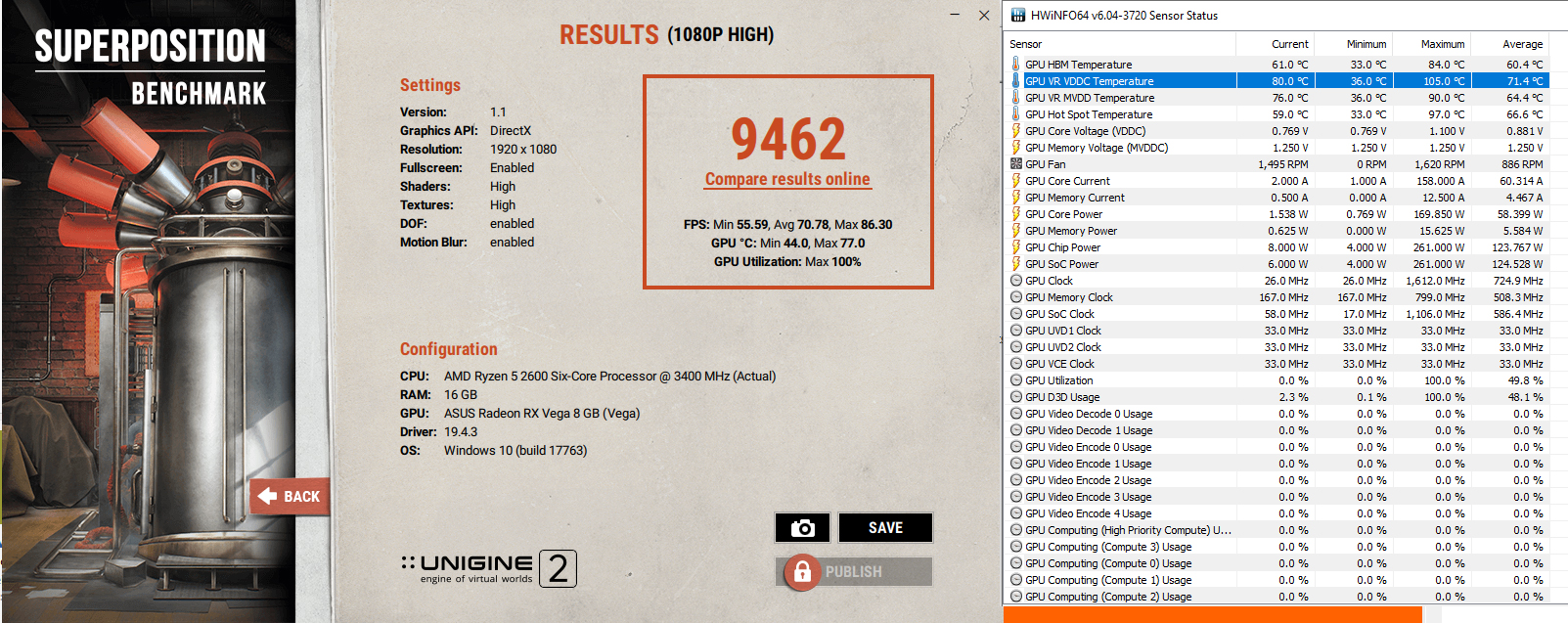Click the GPU Memory Power lightning icon
This screenshot has width=1568, height=623.
coord(1015,230)
